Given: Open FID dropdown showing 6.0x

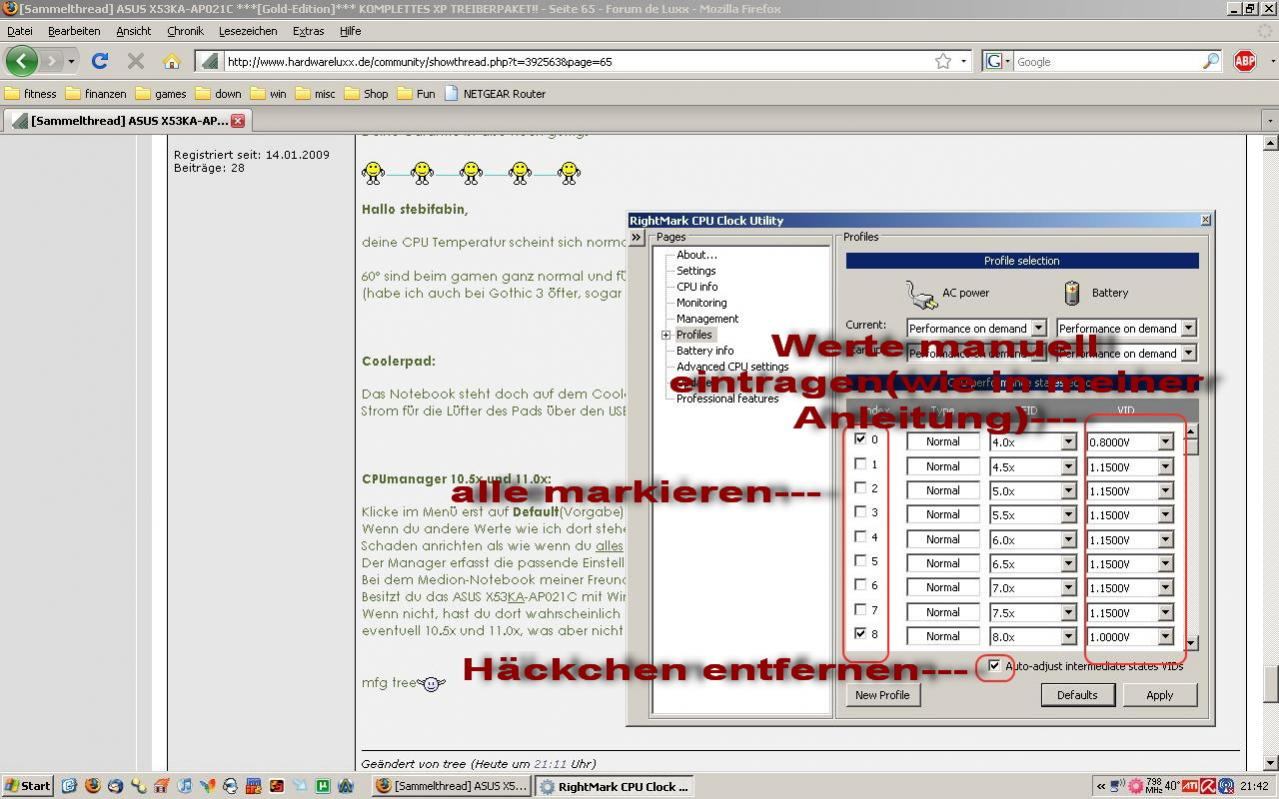Looking at the screenshot, I should point(1068,540).
